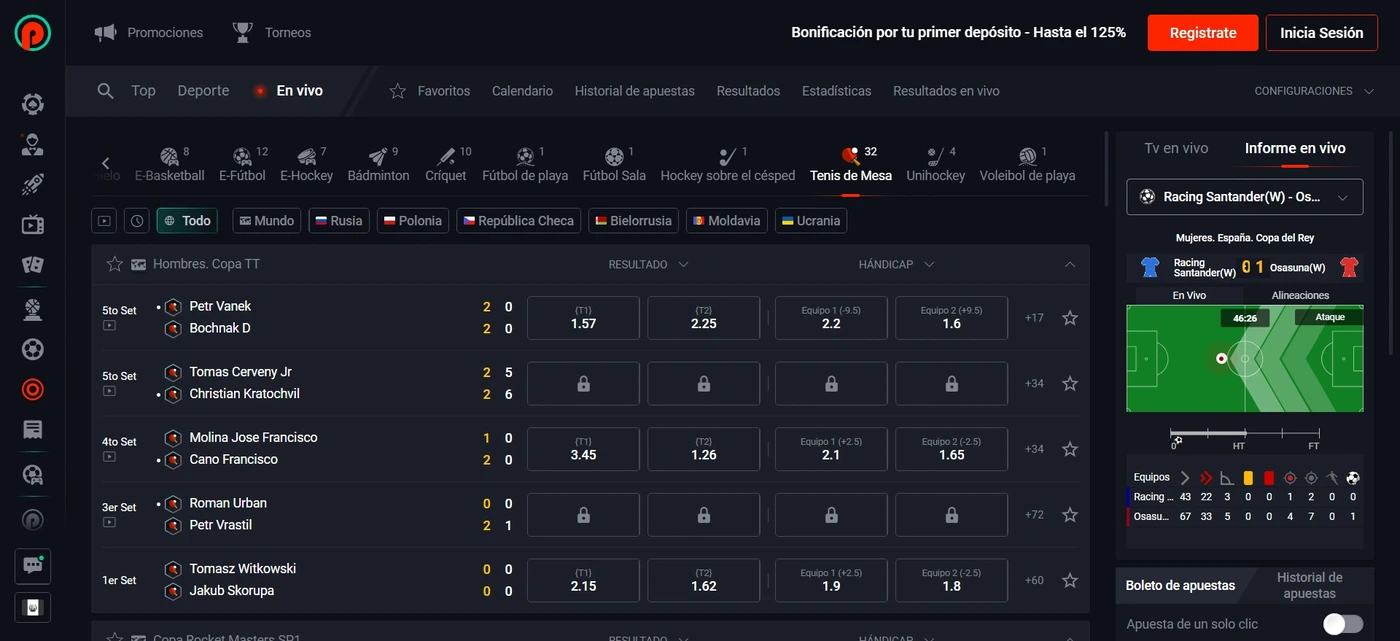1400x641 pixels.
Task: Open the live chat icon in sidebar
Action: [32, 565]
